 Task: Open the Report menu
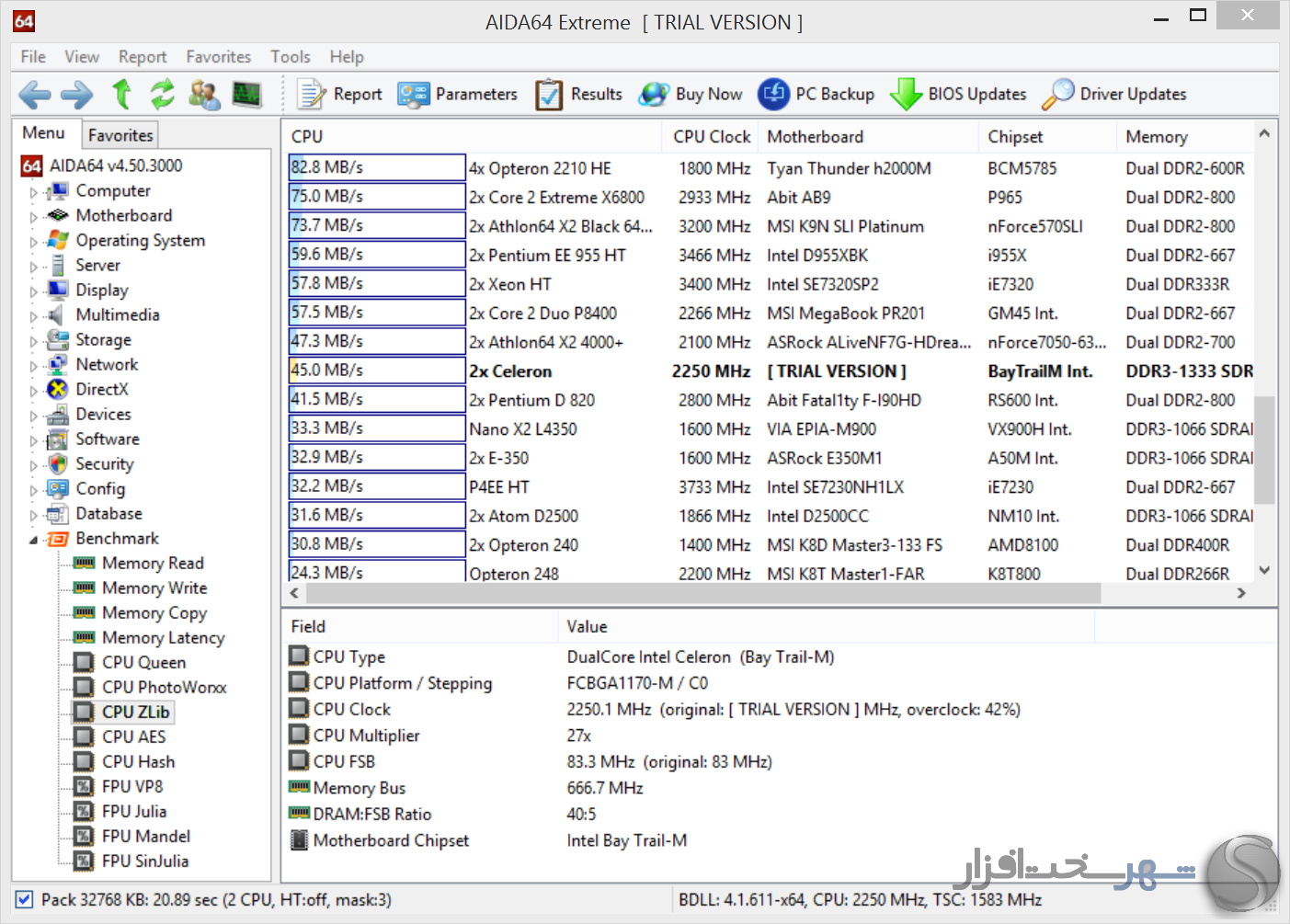143,57
